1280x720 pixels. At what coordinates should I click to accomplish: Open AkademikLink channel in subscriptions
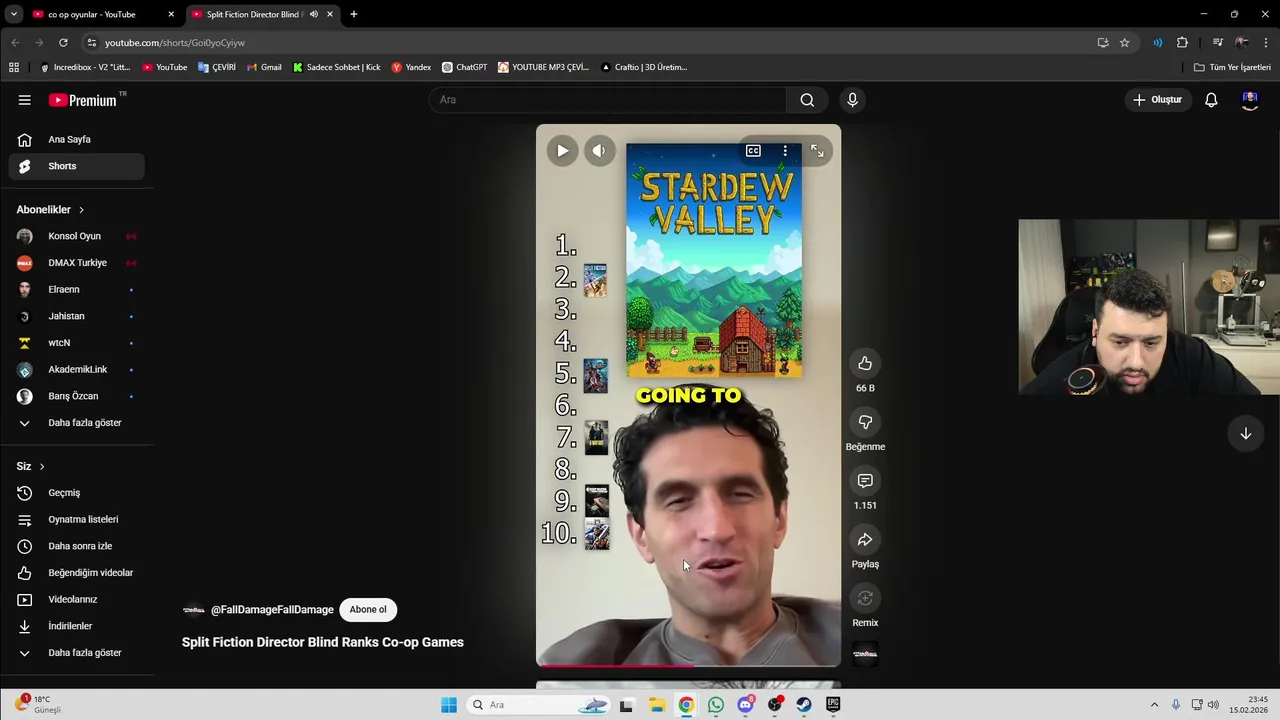click(x=76, y=370)
